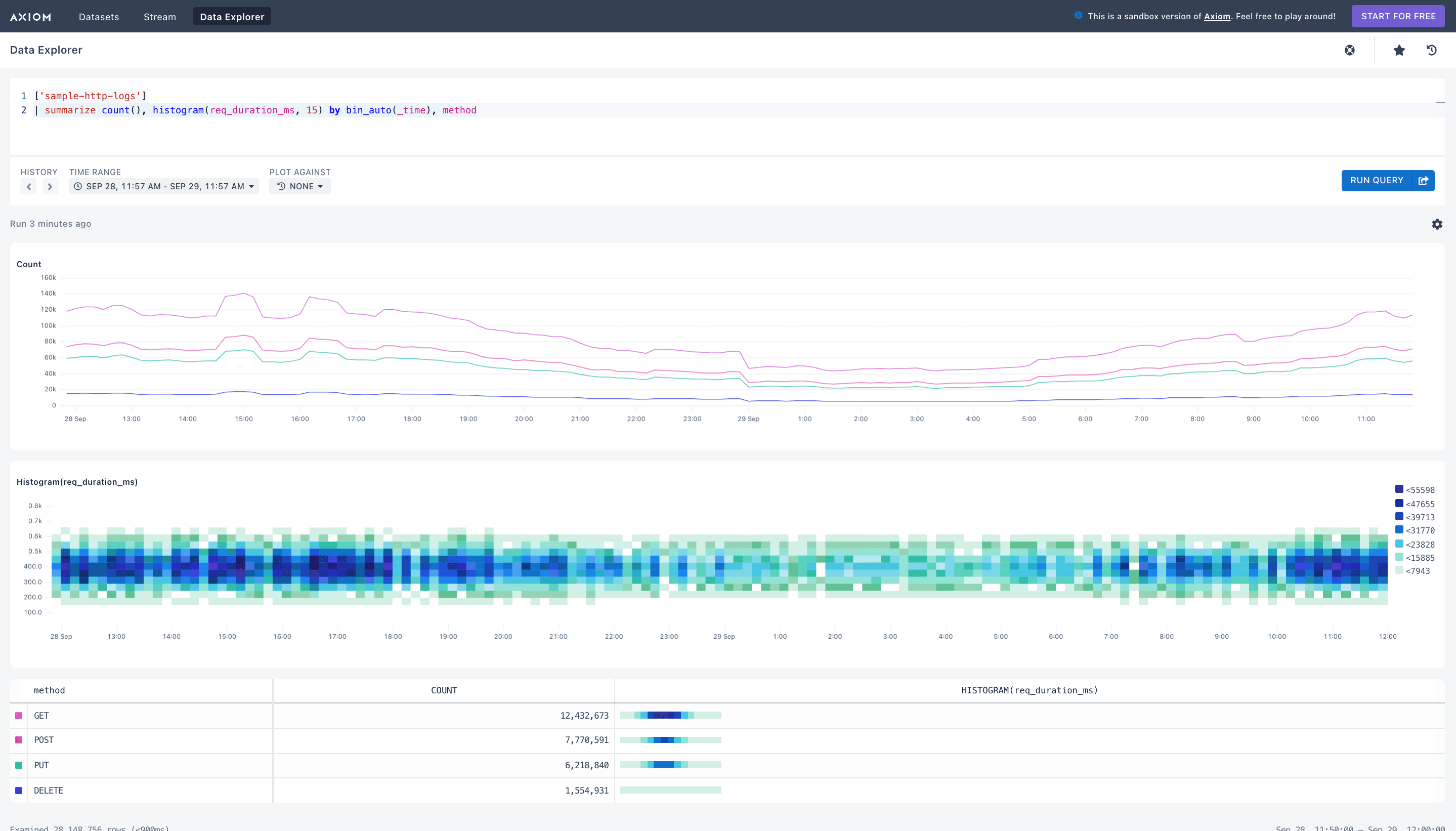Viewport: 1456px width, 831px height.
Task: Go forward in query history
Action: tap(50, 187)
